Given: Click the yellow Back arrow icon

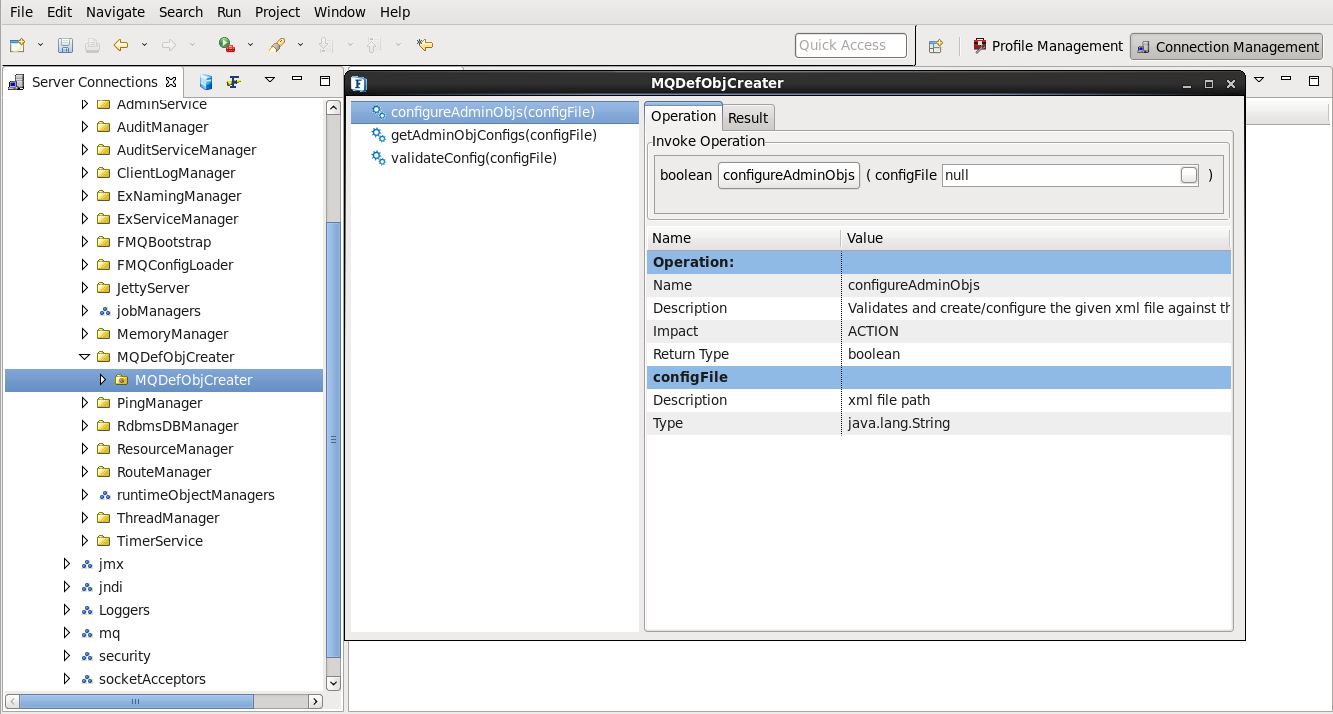Looking at the screenshot, I should [x=121, y=45].
